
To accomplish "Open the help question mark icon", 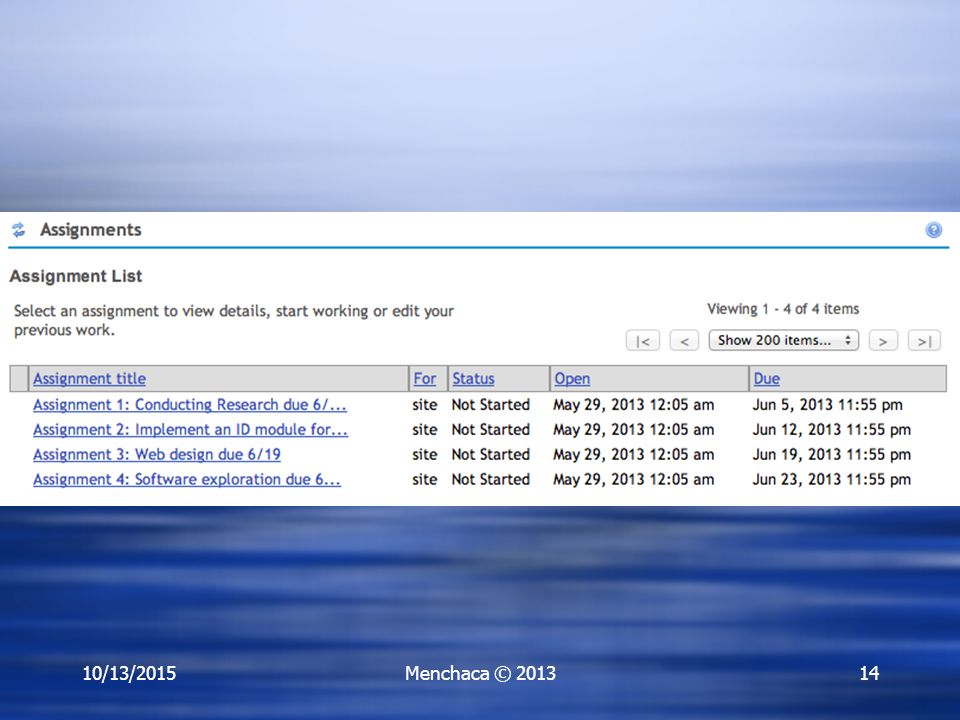I will point(933,230).
